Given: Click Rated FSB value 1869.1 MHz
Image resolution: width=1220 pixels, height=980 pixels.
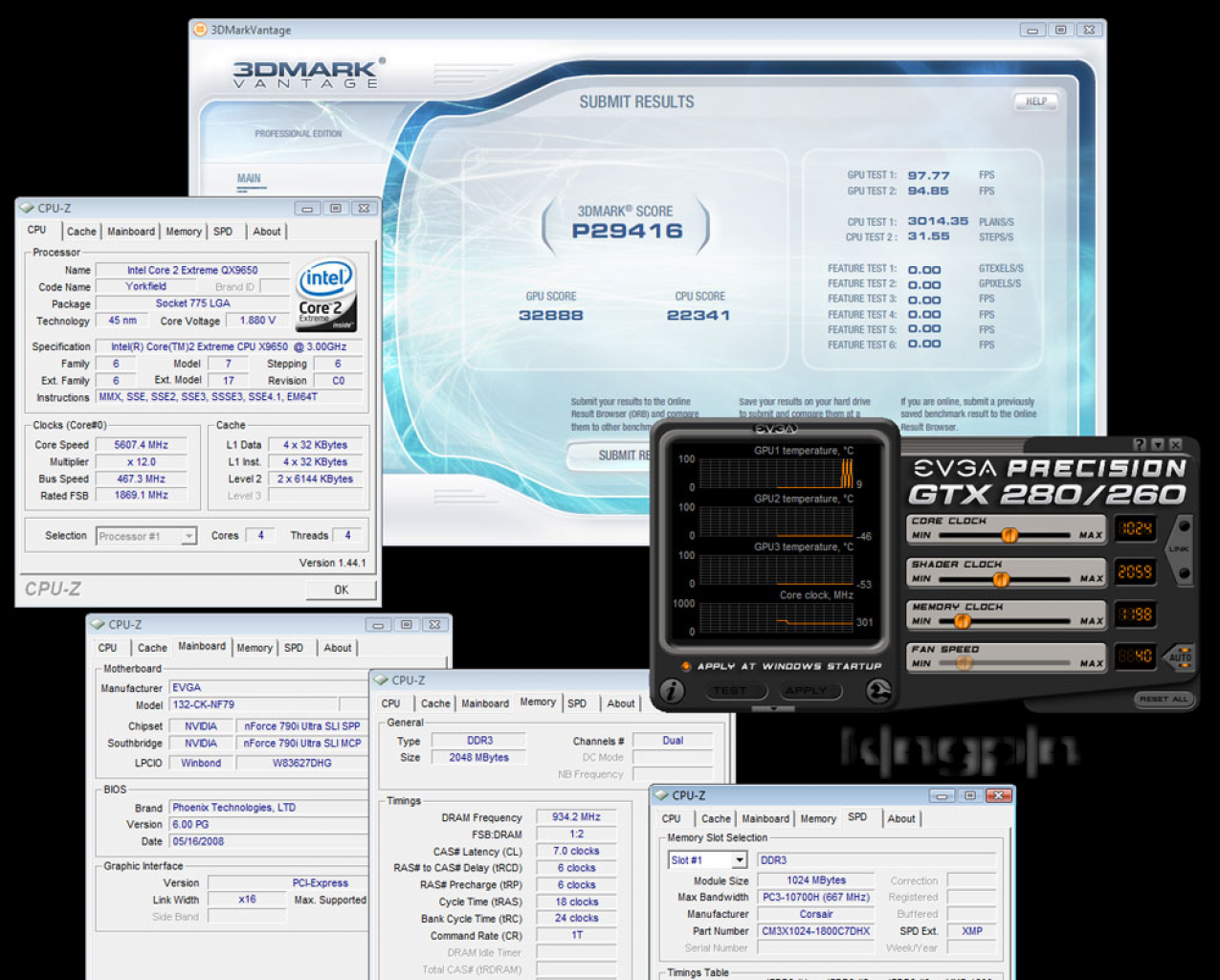Looking at the screenshot, I should (142, 496).
